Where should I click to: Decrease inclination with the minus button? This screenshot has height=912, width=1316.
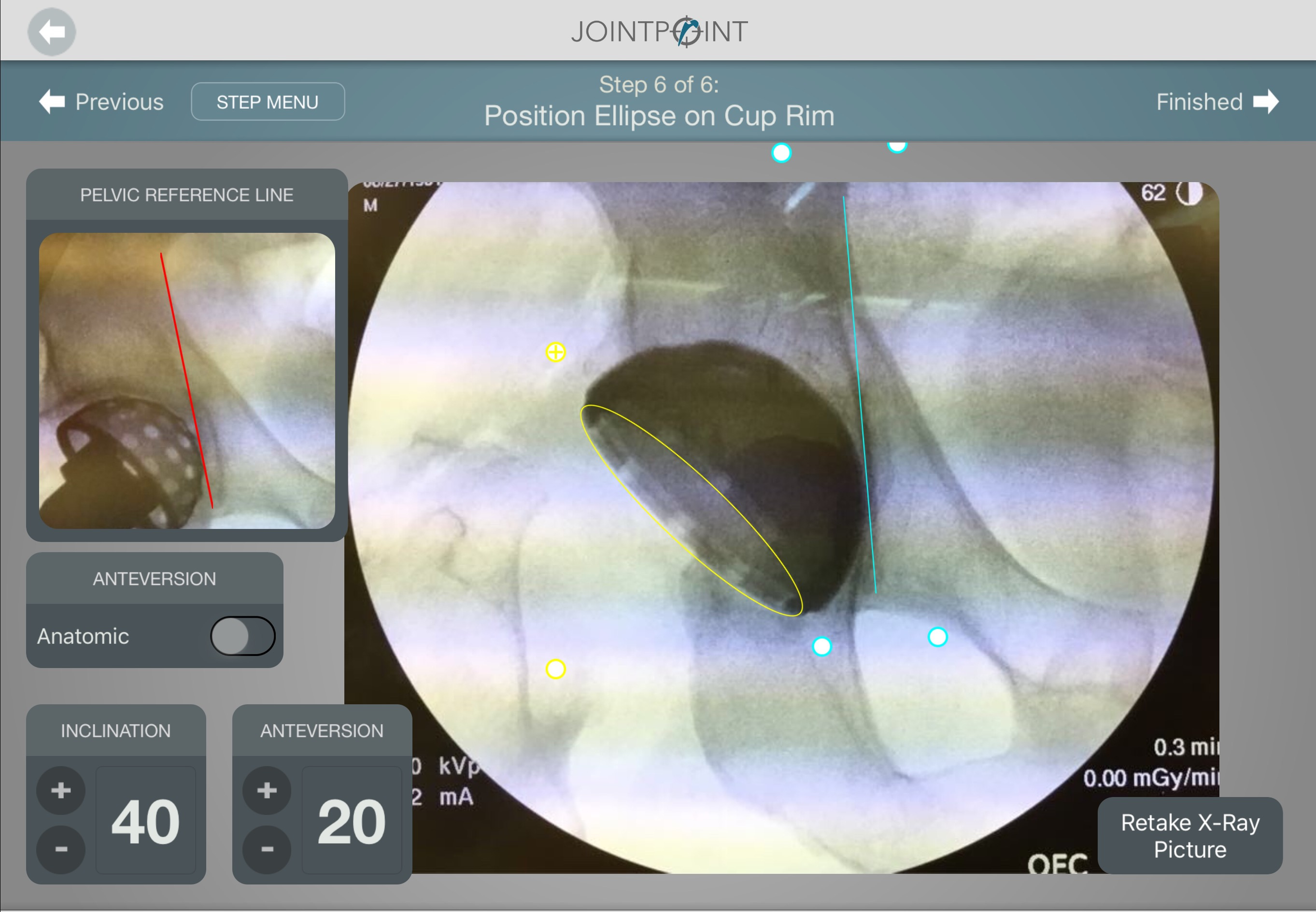[61, 850]
